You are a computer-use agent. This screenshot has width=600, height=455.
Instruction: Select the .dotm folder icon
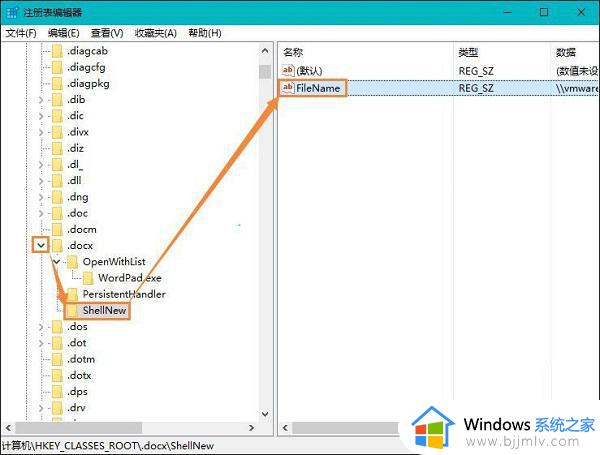pyautogui.click(x=57, y=359)
